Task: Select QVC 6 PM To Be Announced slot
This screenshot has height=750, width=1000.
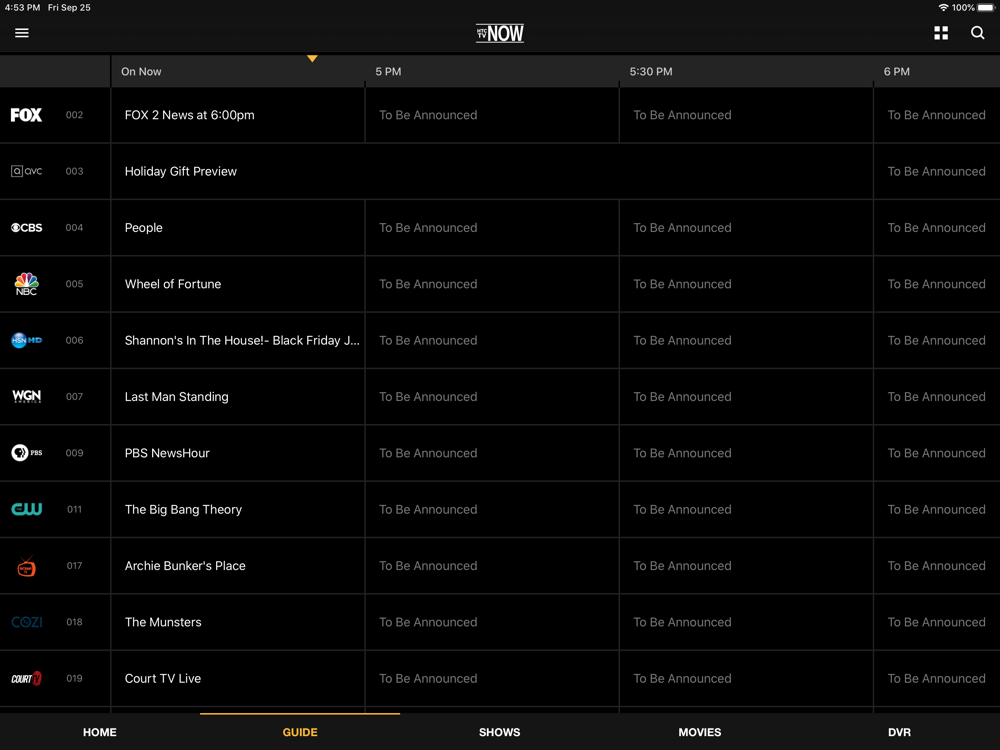Action: click(x=937, y=171)
